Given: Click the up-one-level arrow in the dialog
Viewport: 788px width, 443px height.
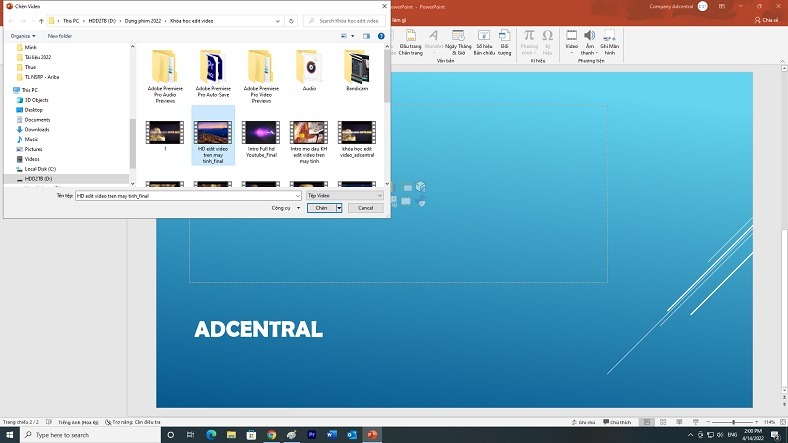Looking at the screenshot, I should point(40,20).
